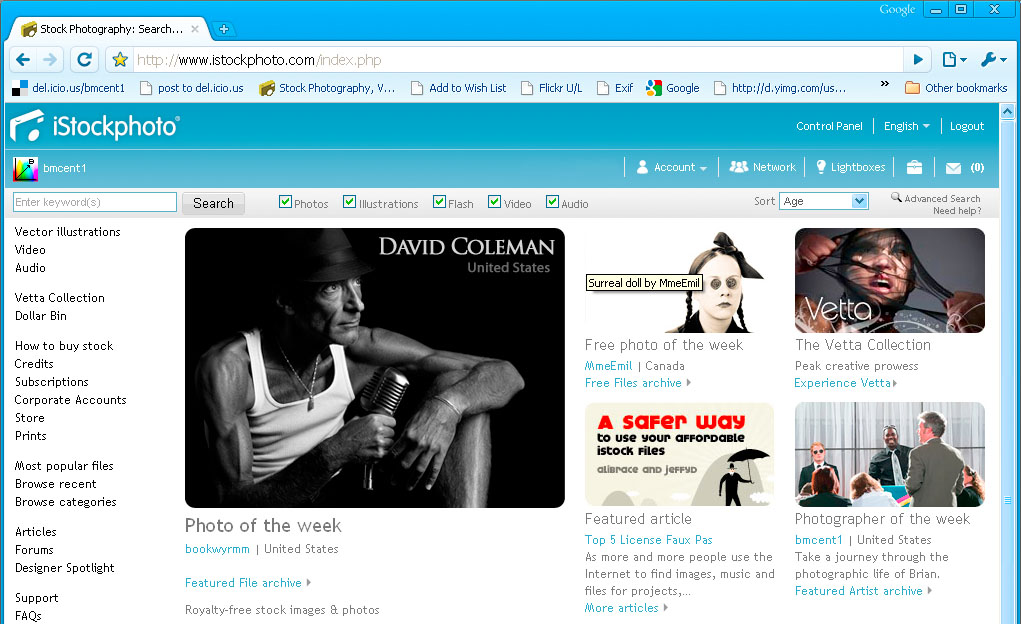Open the briefcase icon in the header
Screen dimensions: 1021x624
coord(914,167)
